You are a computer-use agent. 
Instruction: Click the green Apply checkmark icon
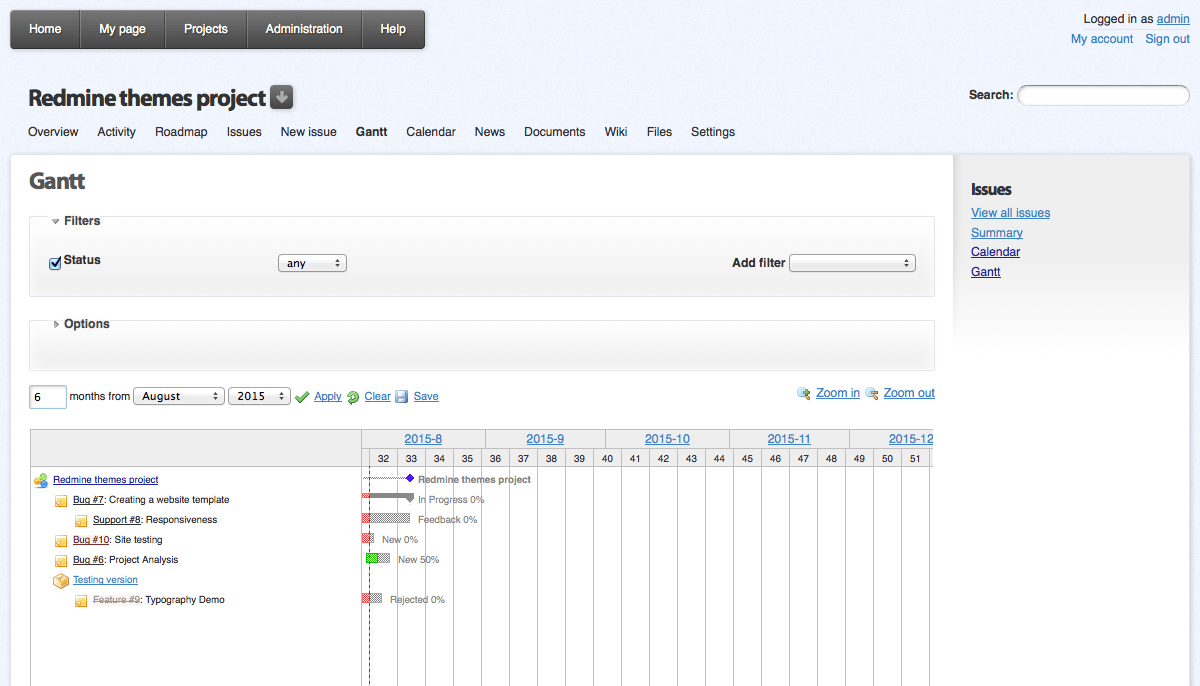pos(302,397)
